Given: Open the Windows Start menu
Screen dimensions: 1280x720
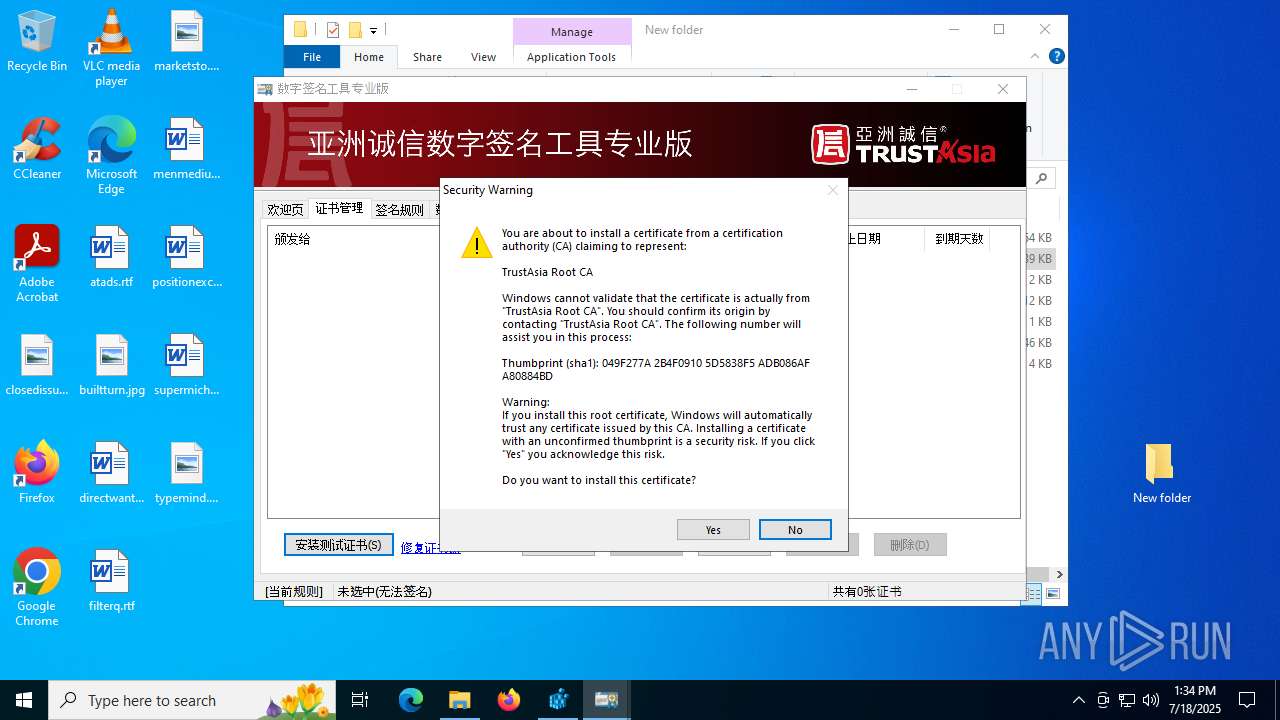Looking at the screenshot, I should (24, 700).
